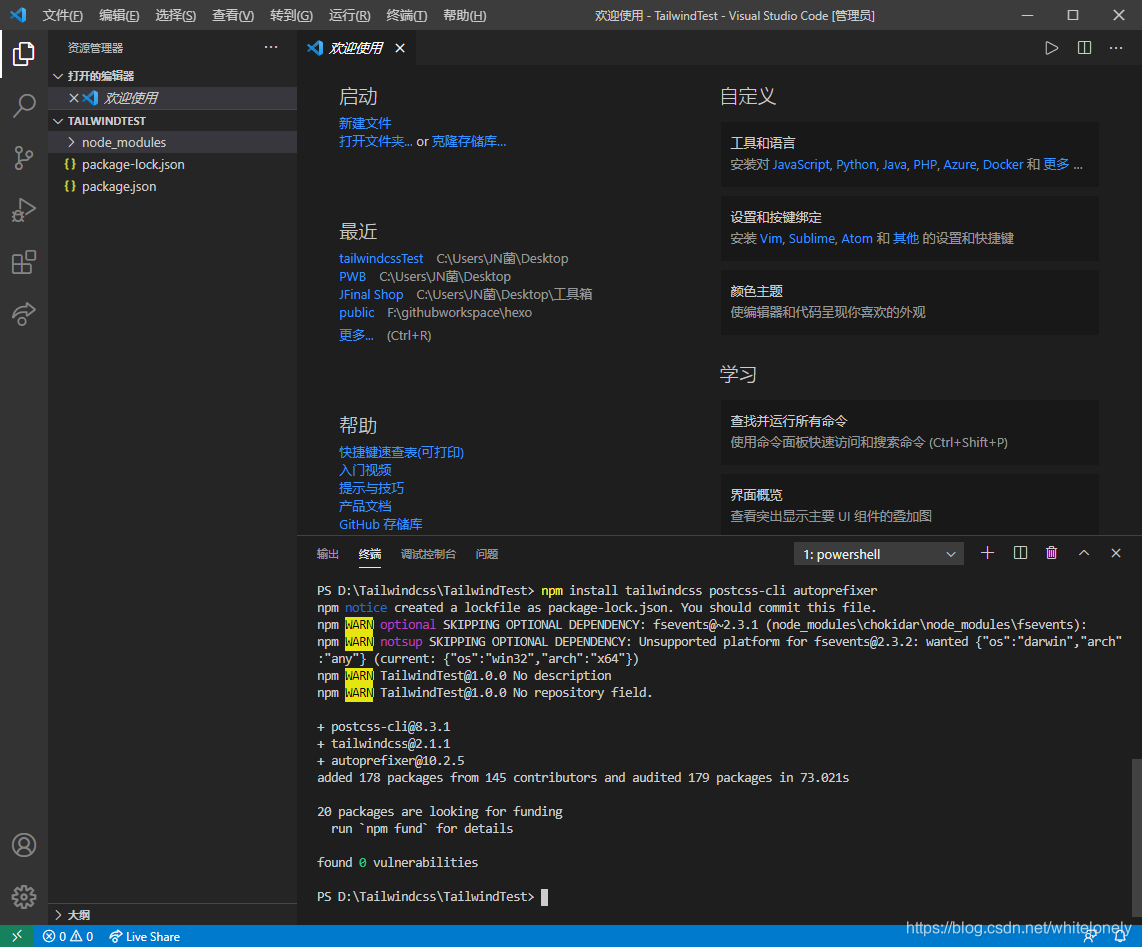Open the 转到(G) menu
This screenshot has width=1142, height=947.
tap(291, 15)
